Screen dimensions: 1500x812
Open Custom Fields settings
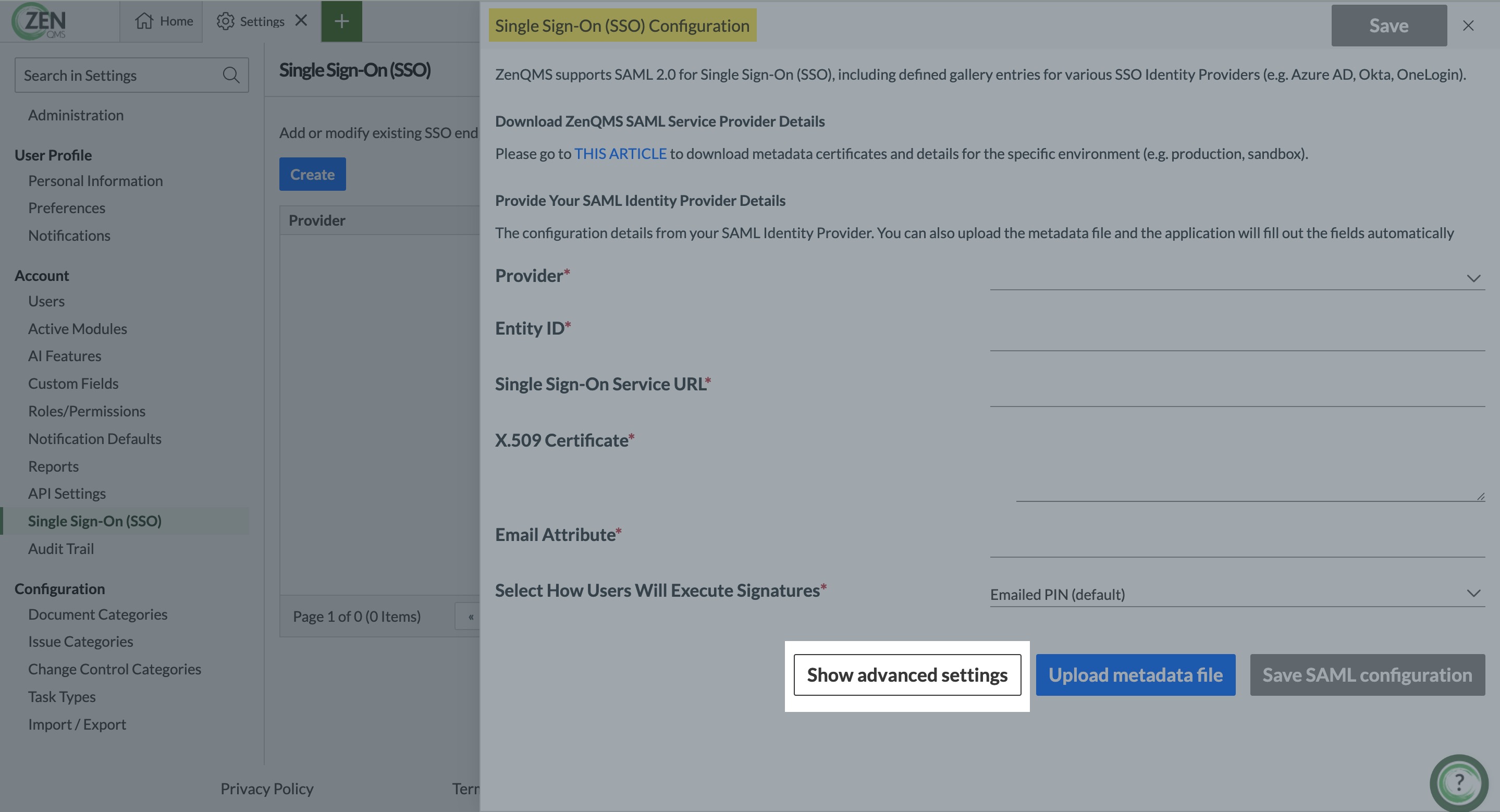(73, 383)
